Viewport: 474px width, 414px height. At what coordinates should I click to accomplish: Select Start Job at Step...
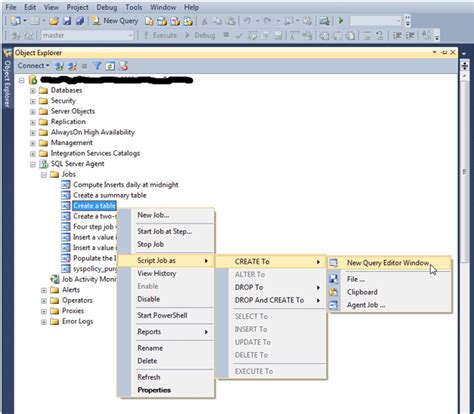tap(165, 231)
